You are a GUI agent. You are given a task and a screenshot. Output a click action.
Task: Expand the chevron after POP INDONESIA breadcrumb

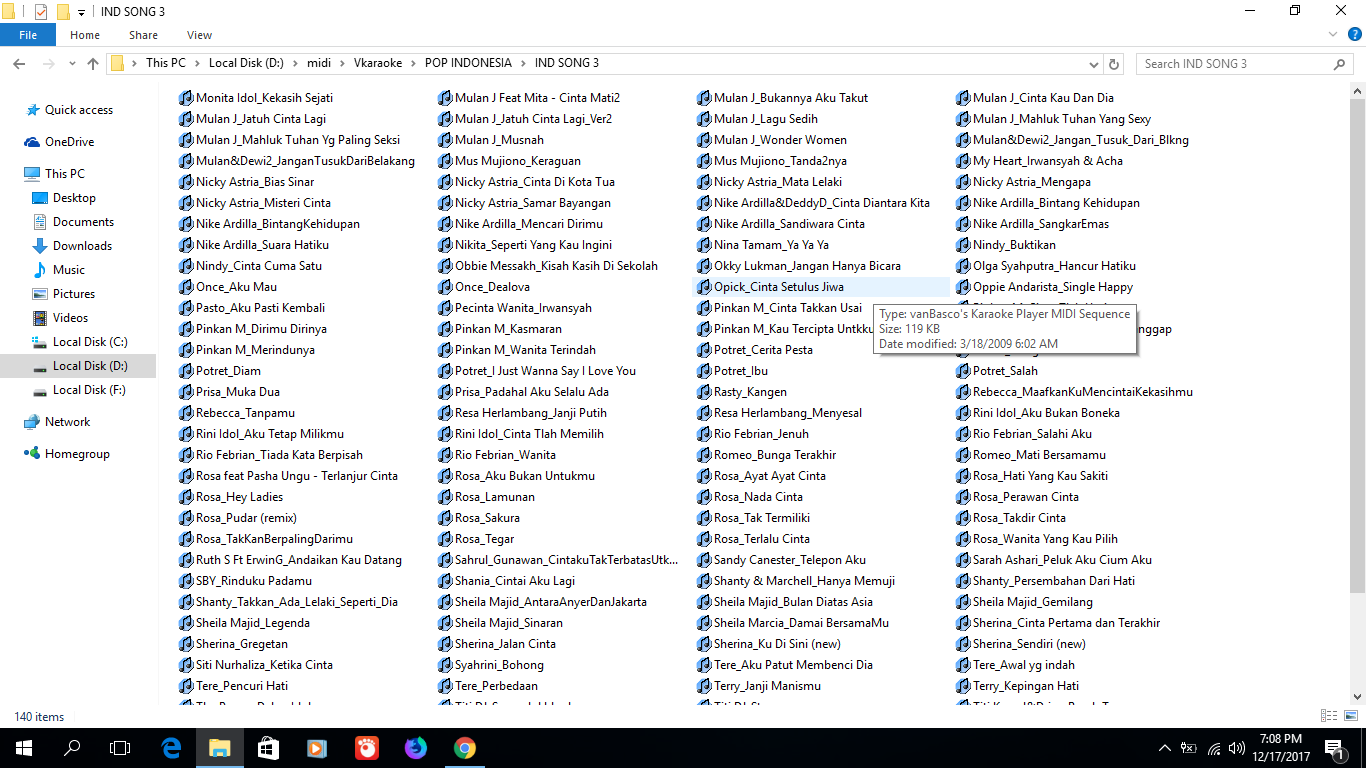522,63
